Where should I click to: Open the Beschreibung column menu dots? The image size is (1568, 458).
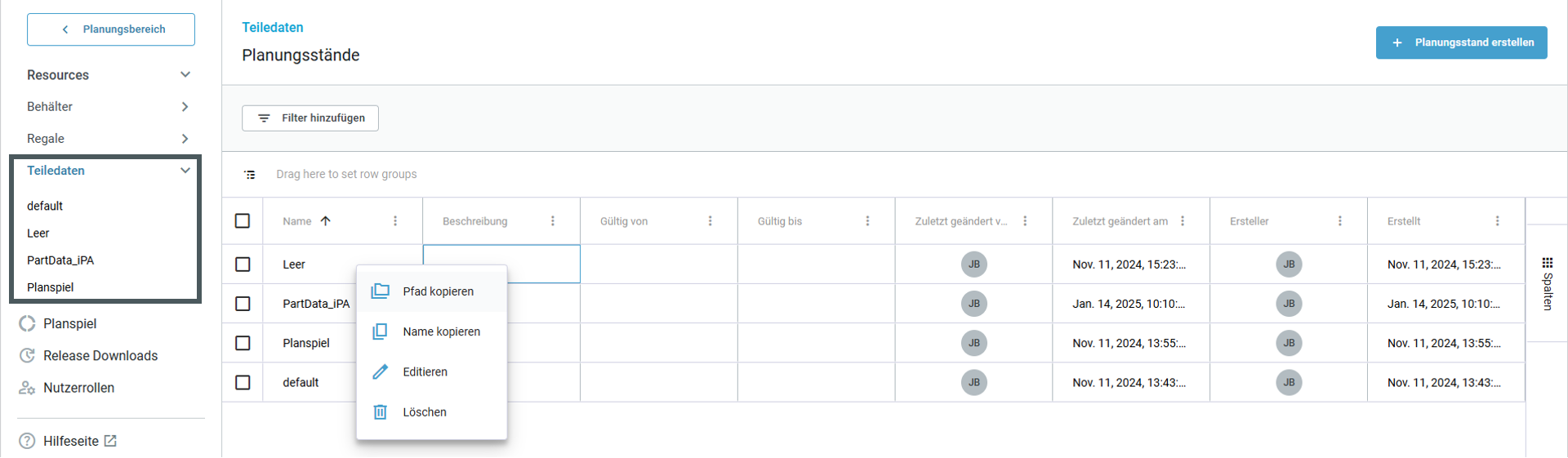point(553,221)
